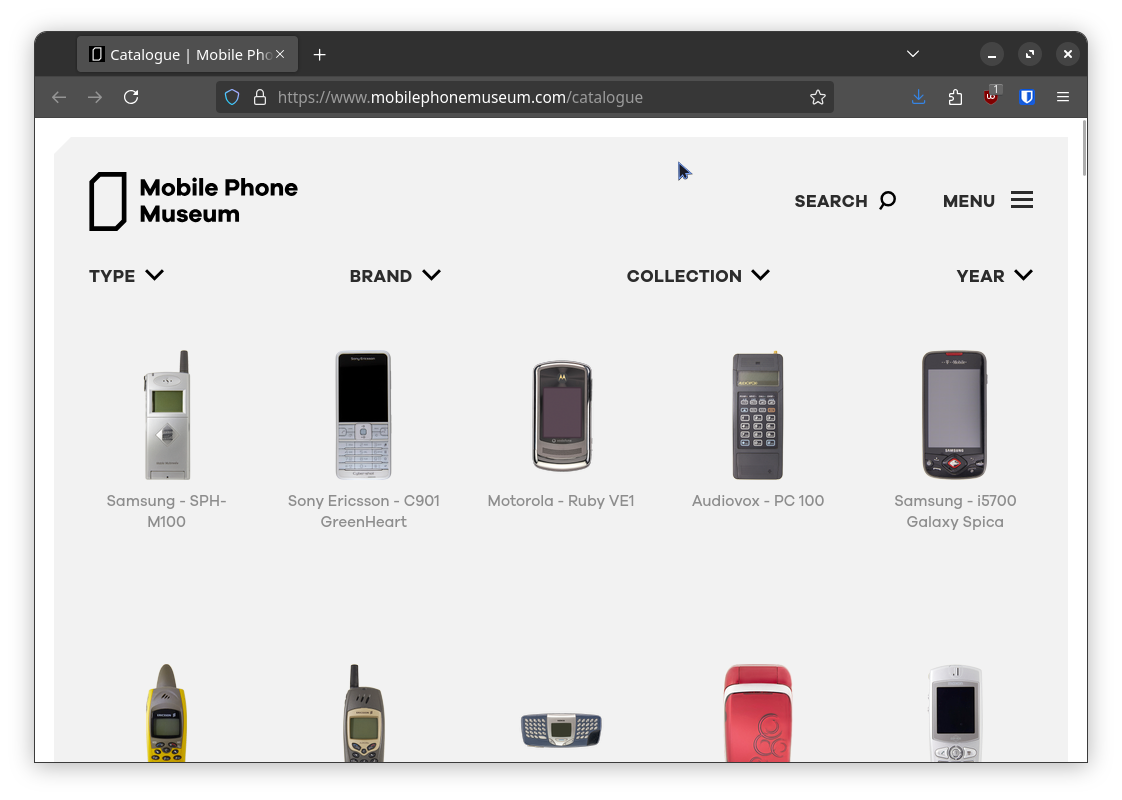Open the site MENU hamburger icon
1122x800 pixels.
tap(1022, 200)
